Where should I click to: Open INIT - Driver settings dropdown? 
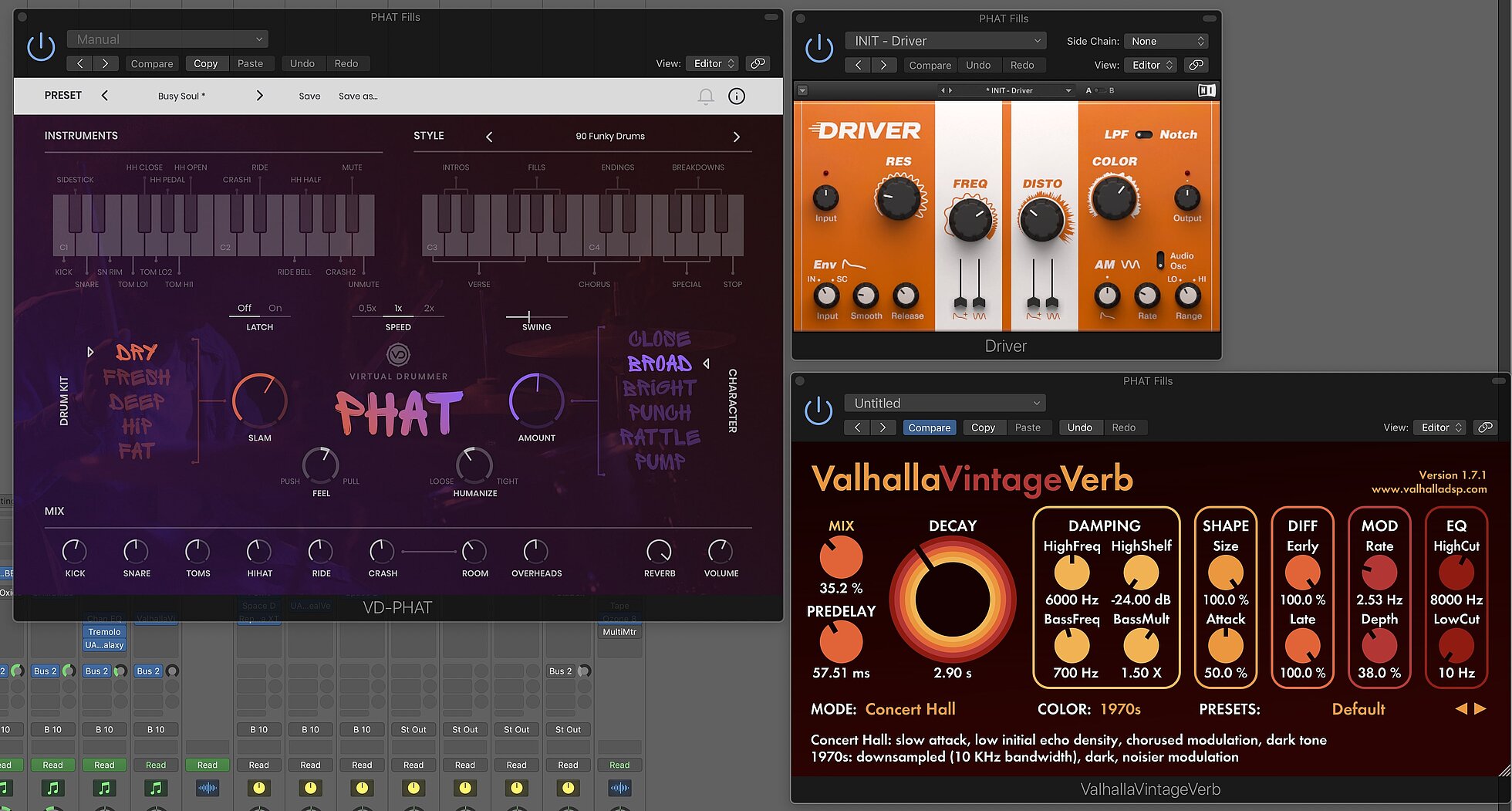click(947, 41)
